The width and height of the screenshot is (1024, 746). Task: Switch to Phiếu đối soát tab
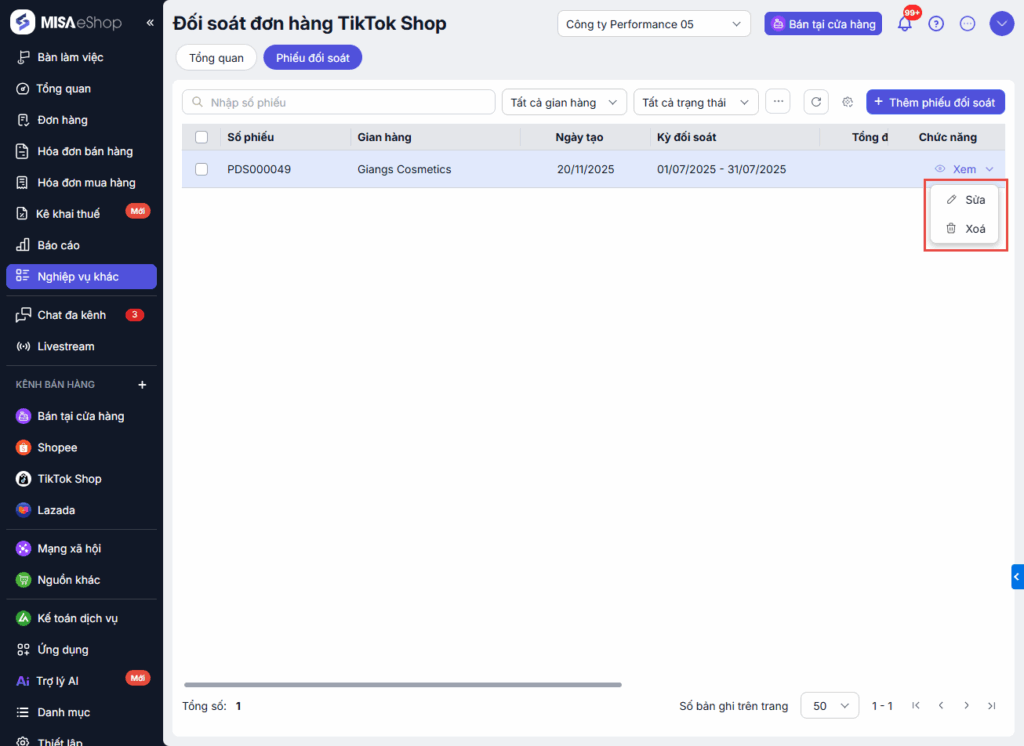coord(313,57)
